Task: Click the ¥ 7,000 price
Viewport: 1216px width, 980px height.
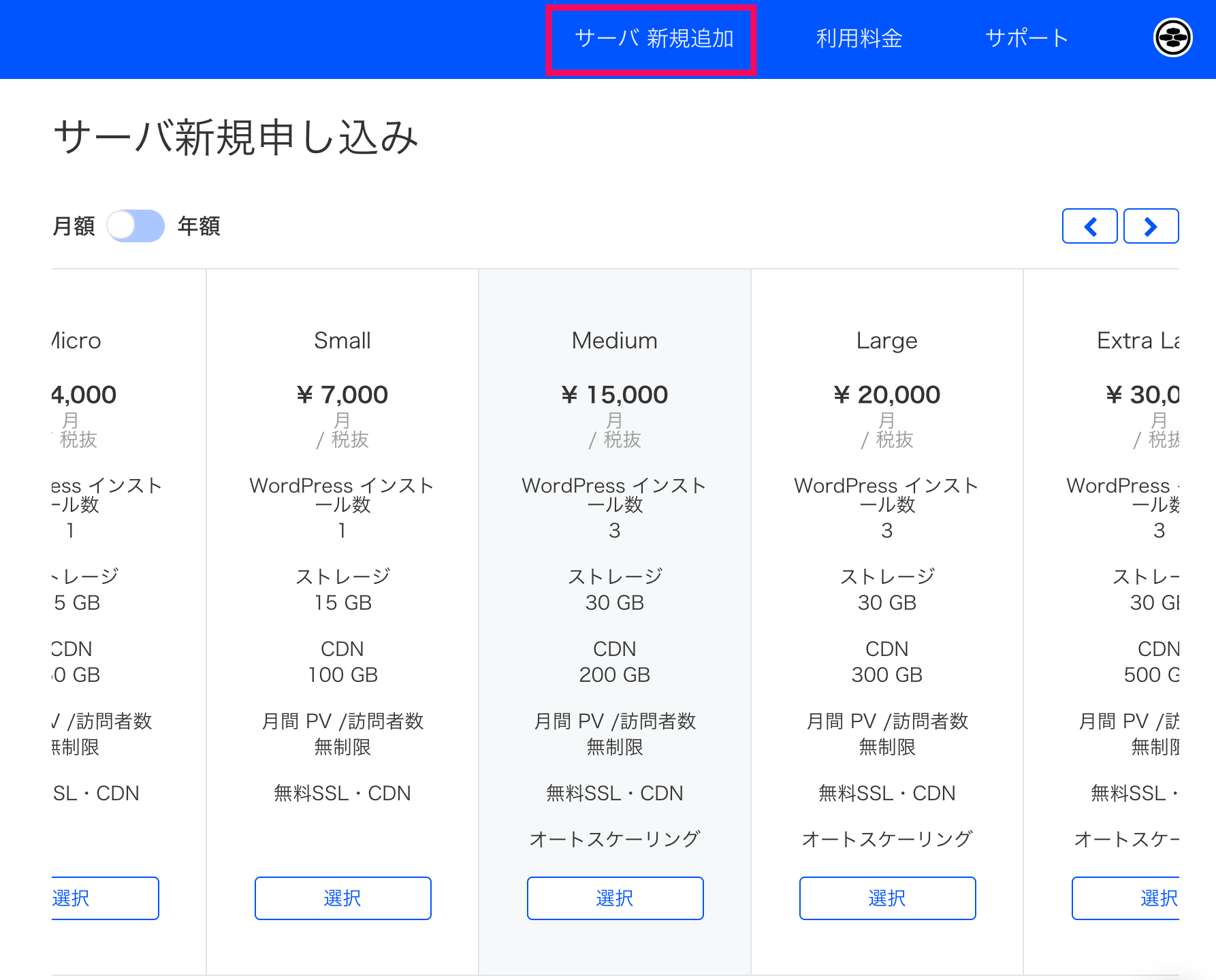Action: click(342, 395)
